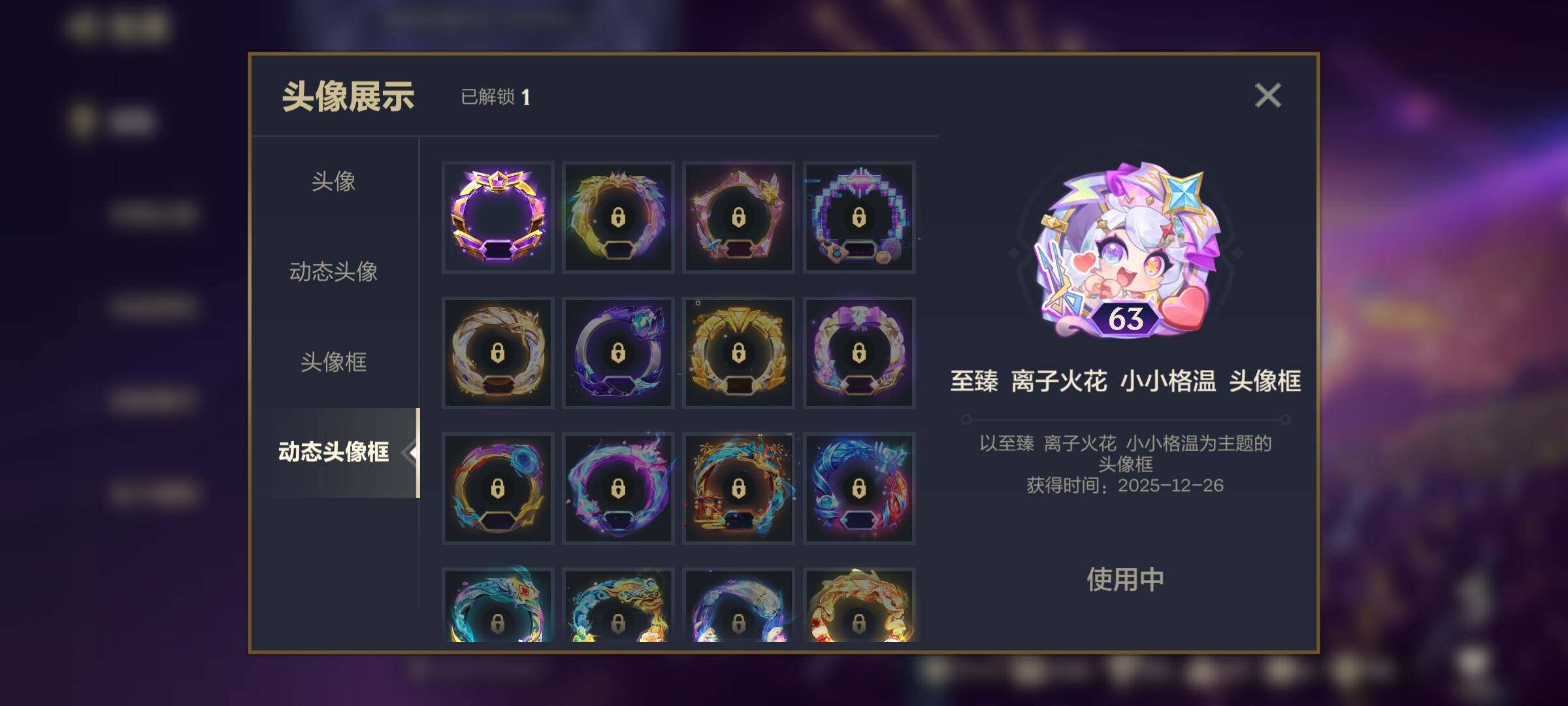Select the unlocked purple-gold star avatar frame
This screenshot has height=706, width=1568.
pyautogui.click(x=498, y=217)
